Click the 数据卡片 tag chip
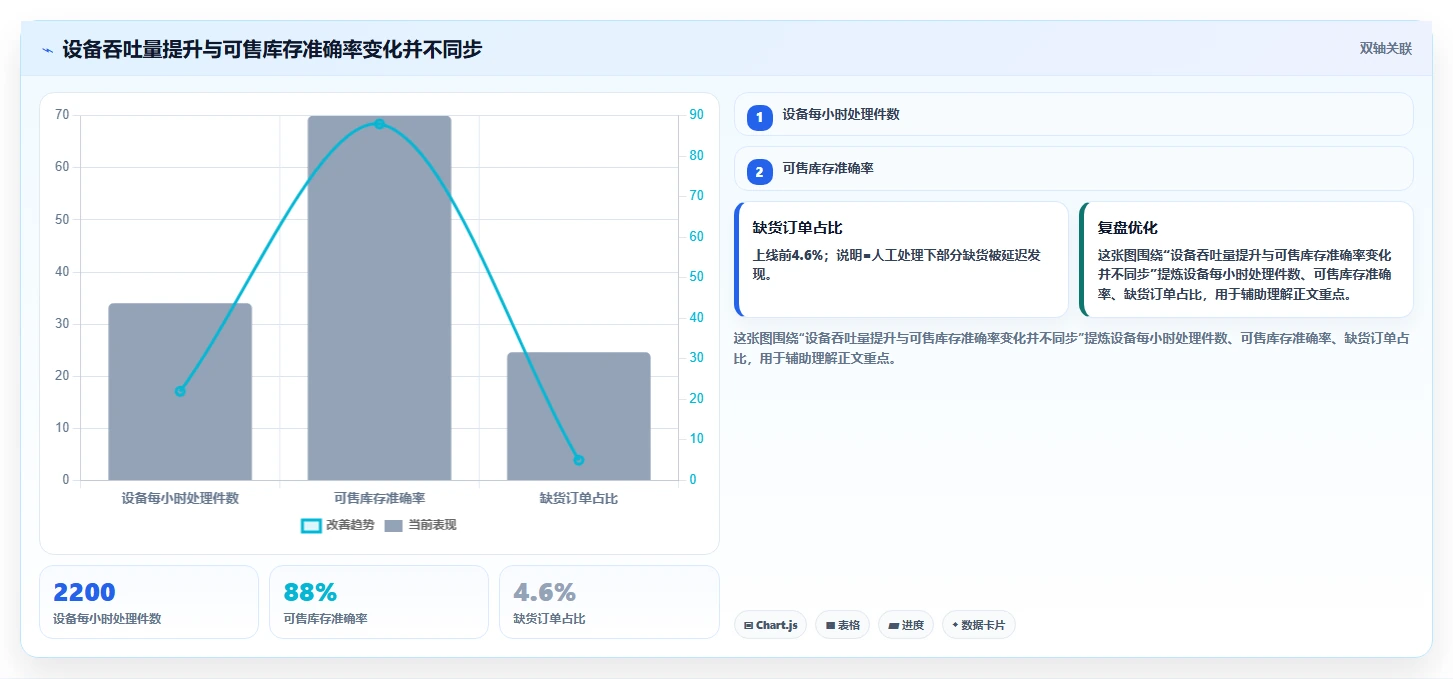This screenshot has width=1453, height=679. [x=979, y=625]
